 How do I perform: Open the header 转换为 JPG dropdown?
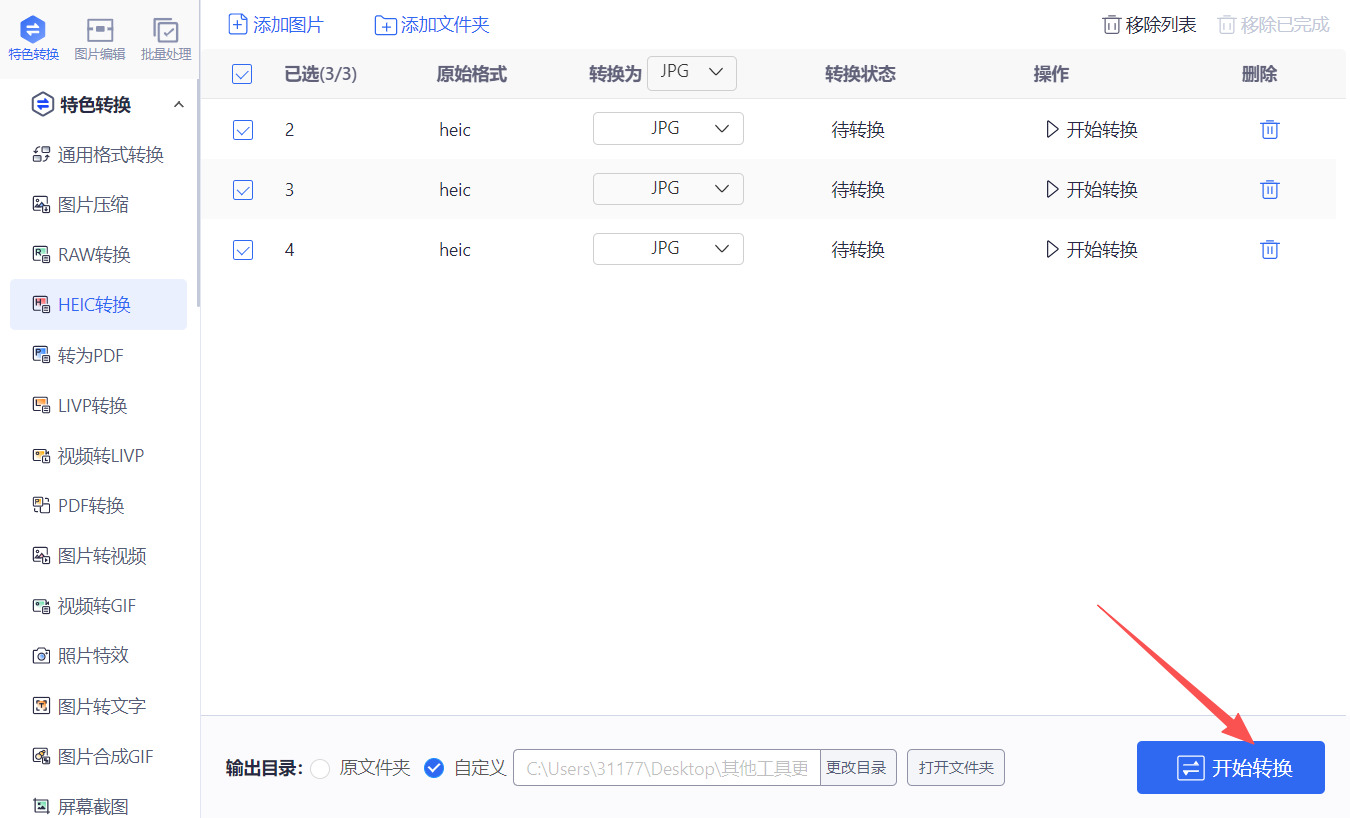(x=692, y=73)
